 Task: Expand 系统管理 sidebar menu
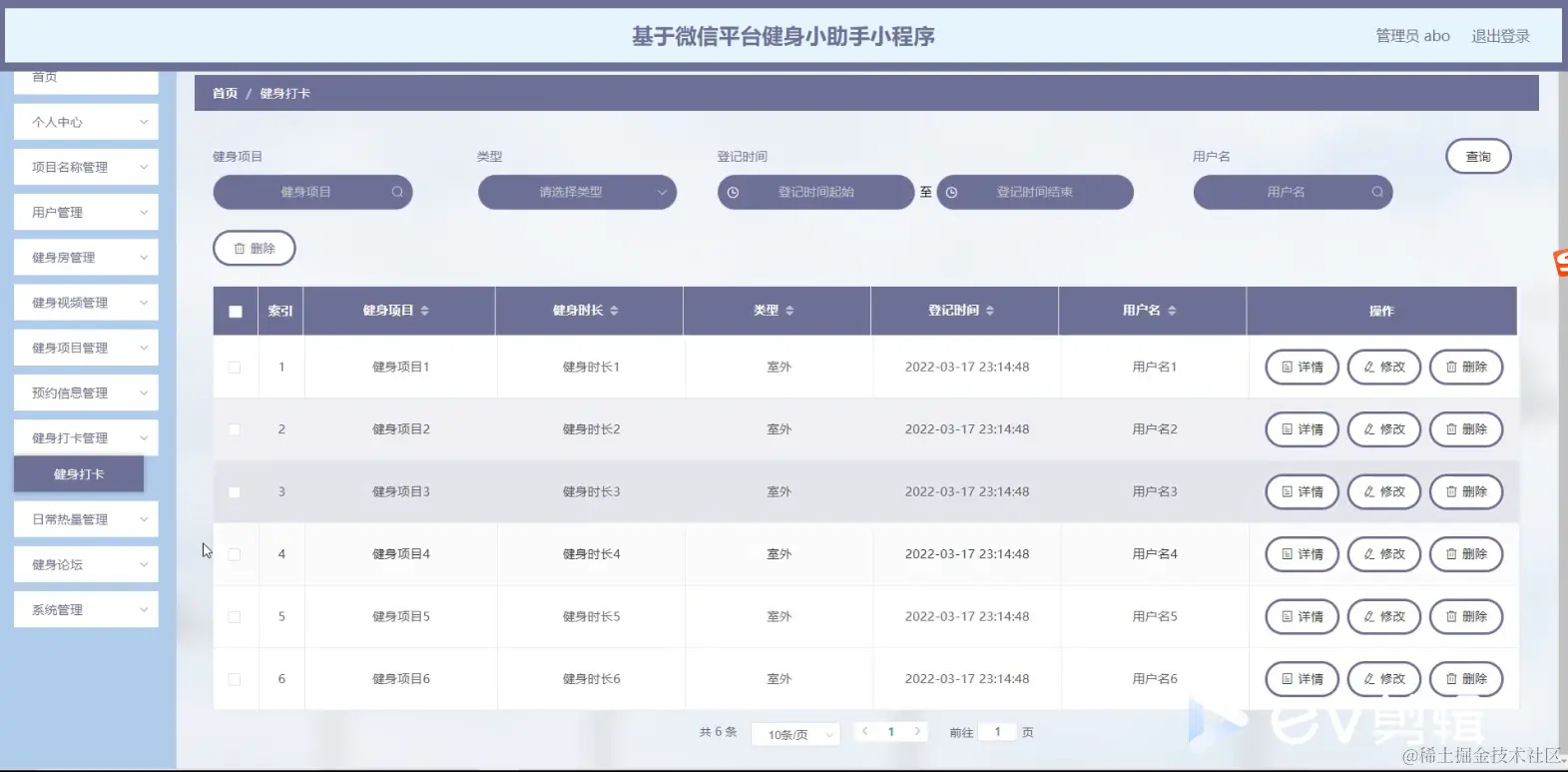pos(86,609)
